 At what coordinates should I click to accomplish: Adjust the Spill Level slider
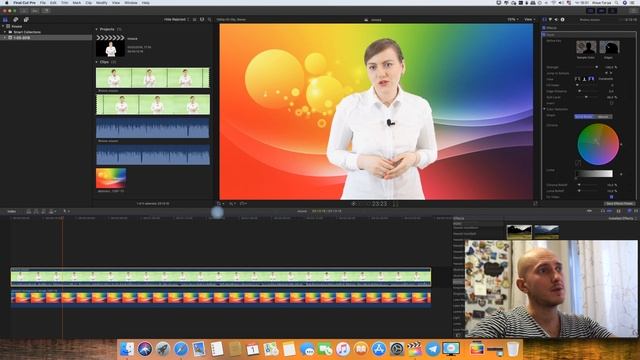click(587, 97)
